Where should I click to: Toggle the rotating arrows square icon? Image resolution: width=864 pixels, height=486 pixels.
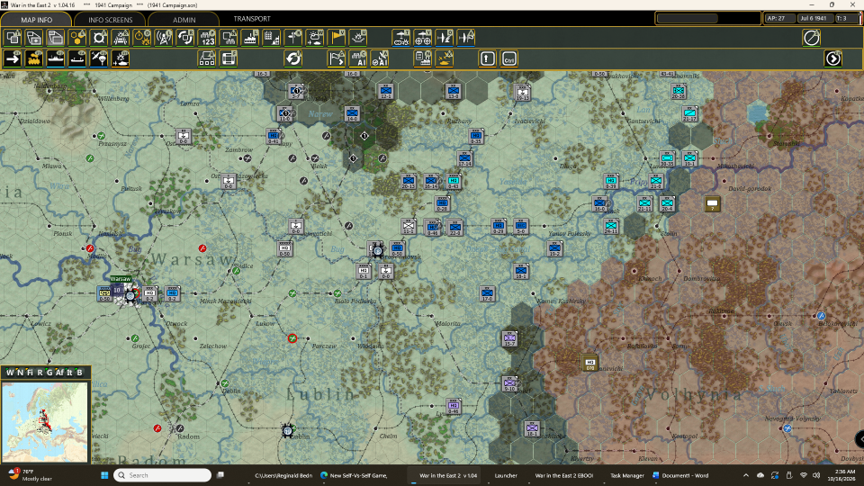(x=185, y=38)
